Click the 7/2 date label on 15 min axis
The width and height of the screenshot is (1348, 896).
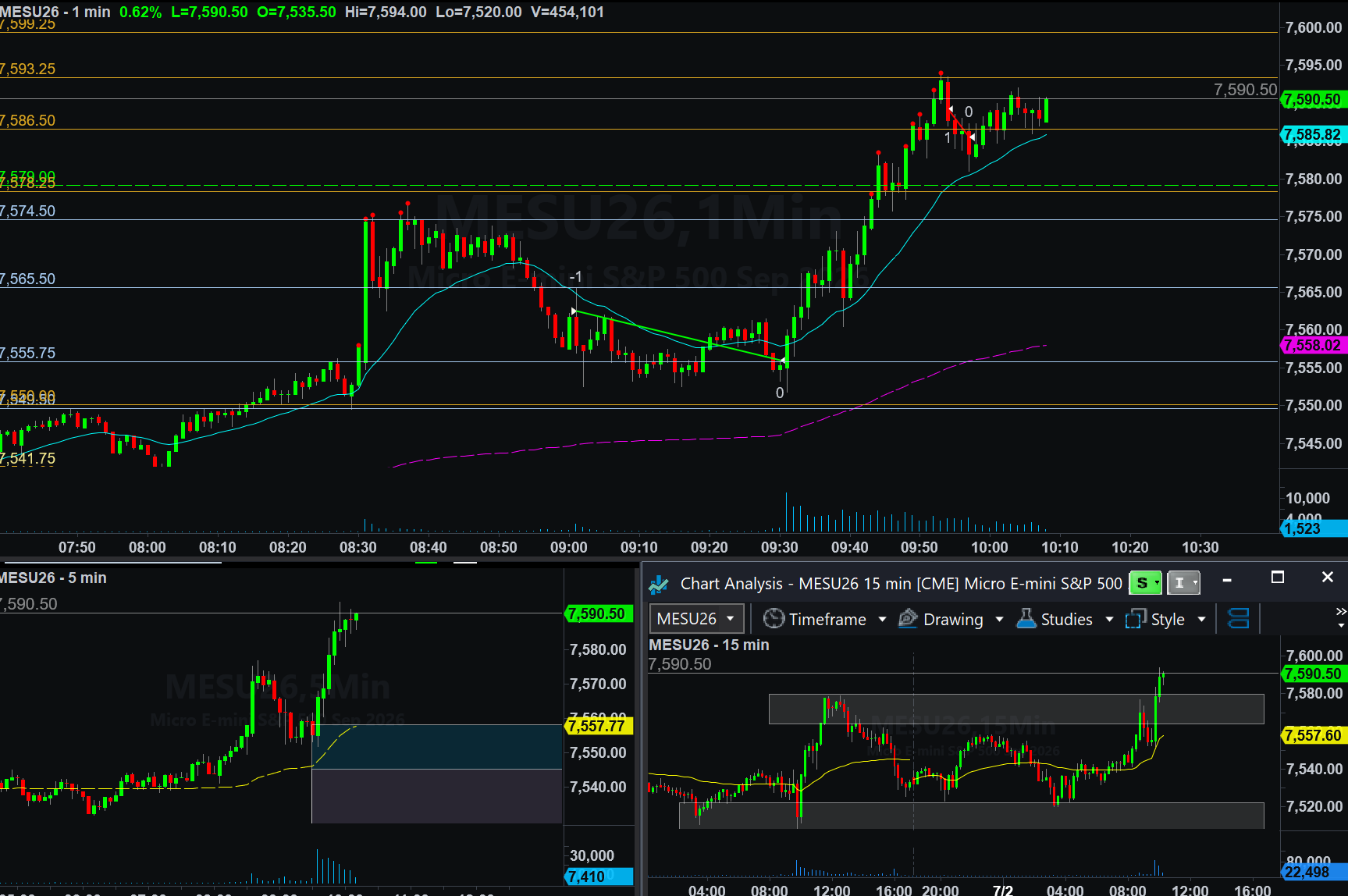click(1002, 890)
